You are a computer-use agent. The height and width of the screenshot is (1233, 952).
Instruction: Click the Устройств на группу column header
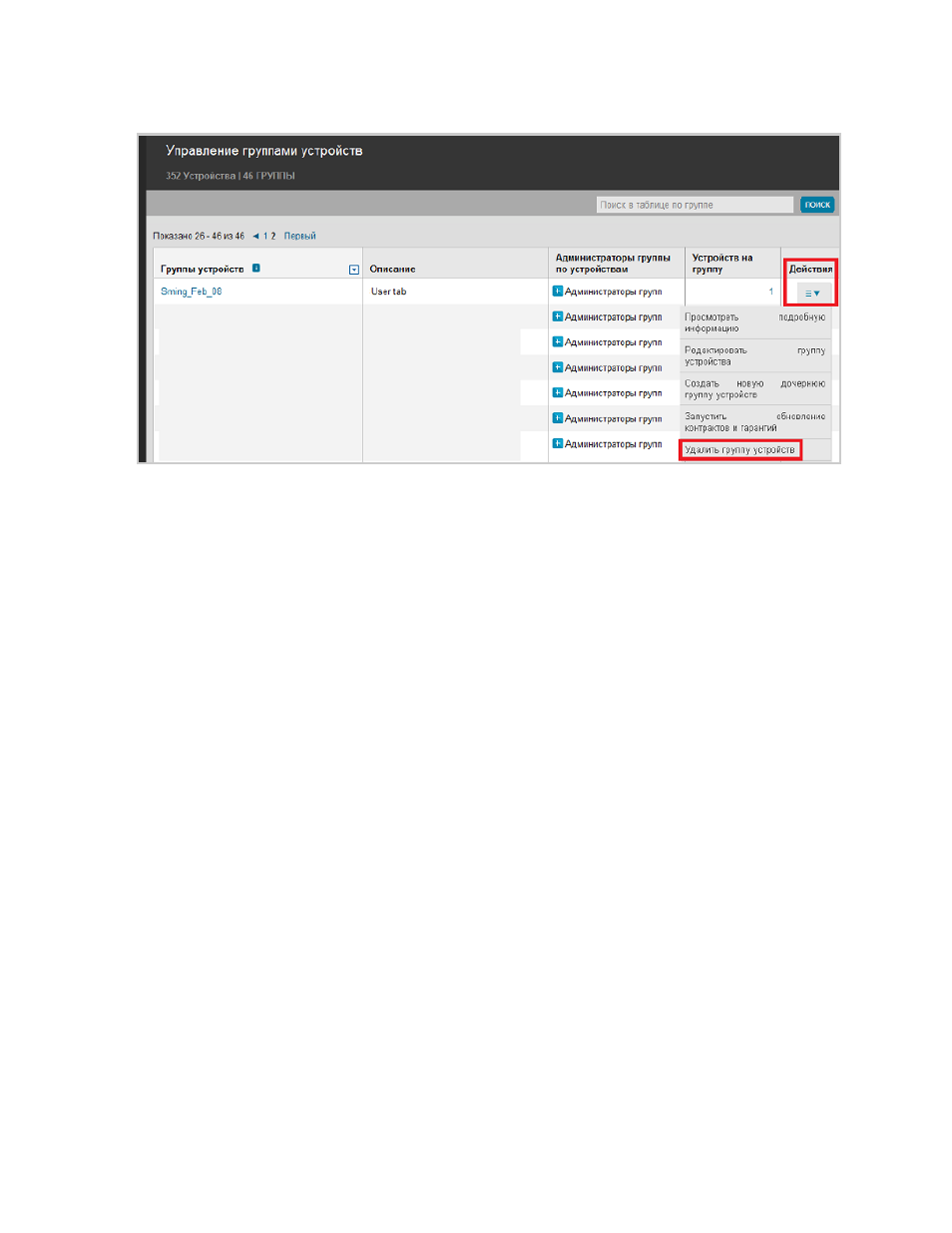pos(722,264)
